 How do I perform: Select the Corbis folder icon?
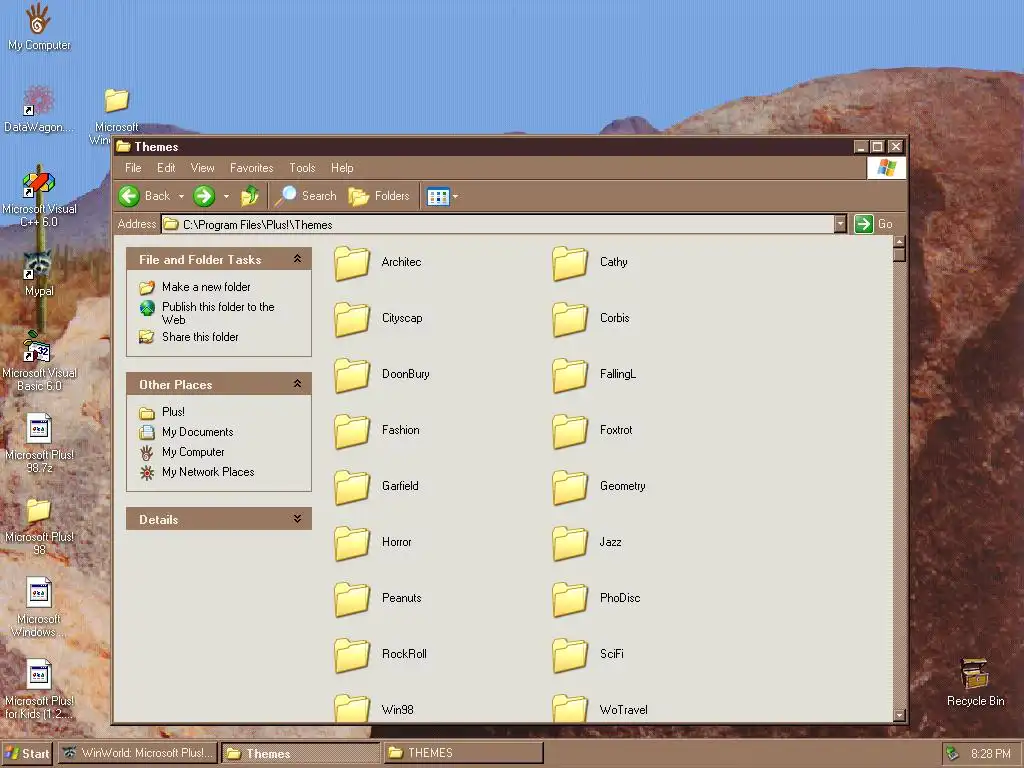point(570,319)
